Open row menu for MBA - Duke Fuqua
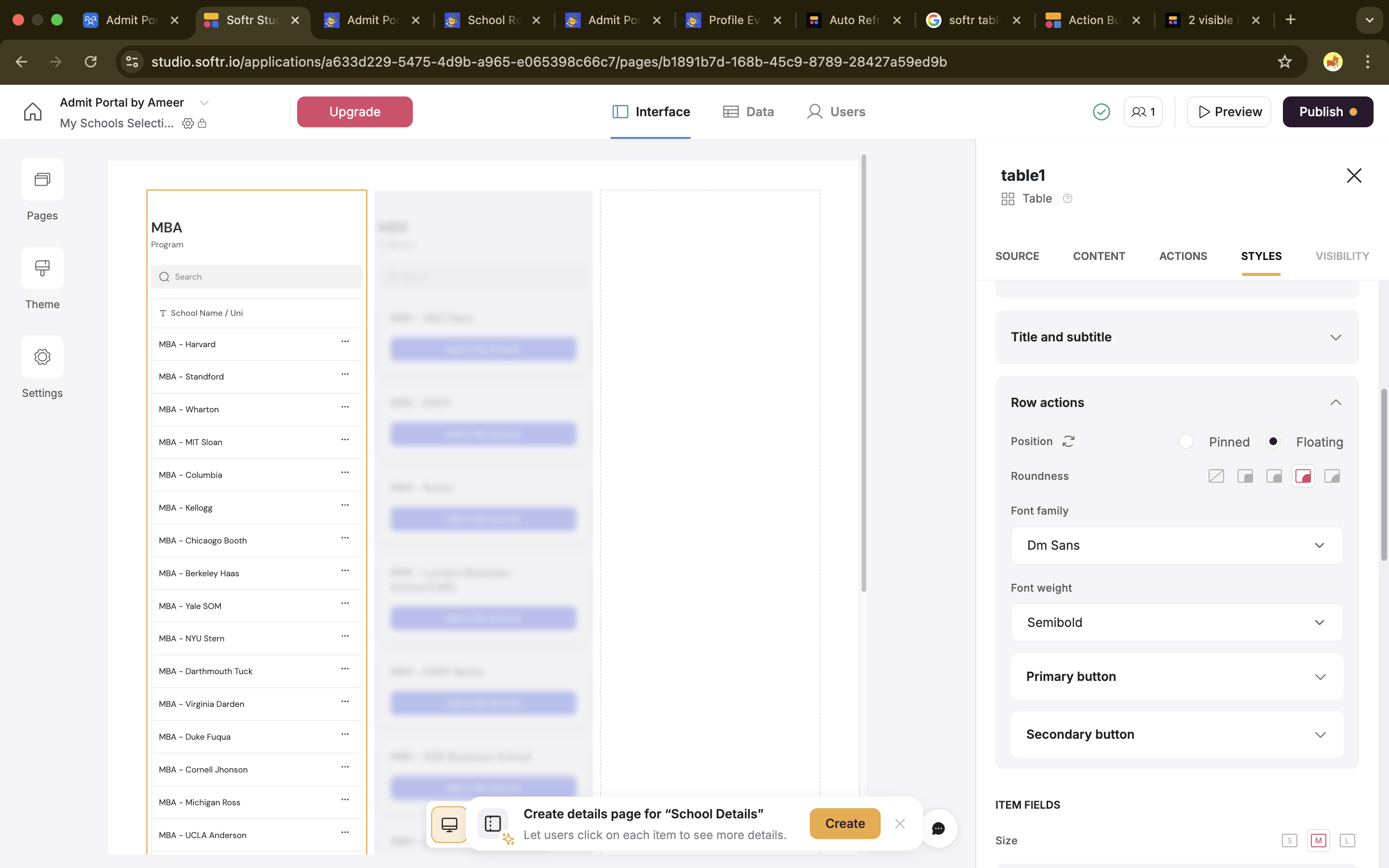 345,734
